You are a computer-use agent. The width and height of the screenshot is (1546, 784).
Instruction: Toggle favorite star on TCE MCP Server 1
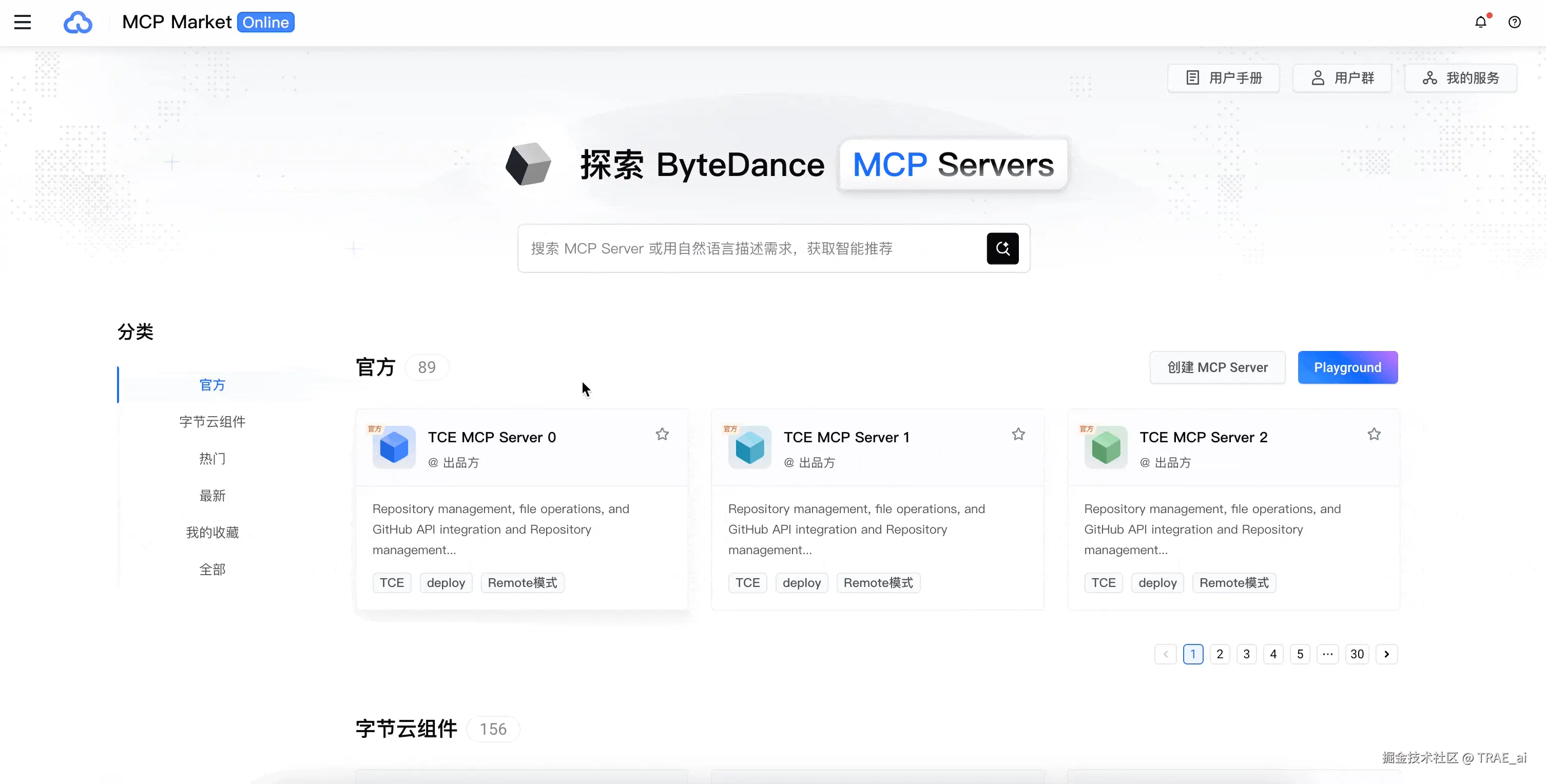[1018, 434]
